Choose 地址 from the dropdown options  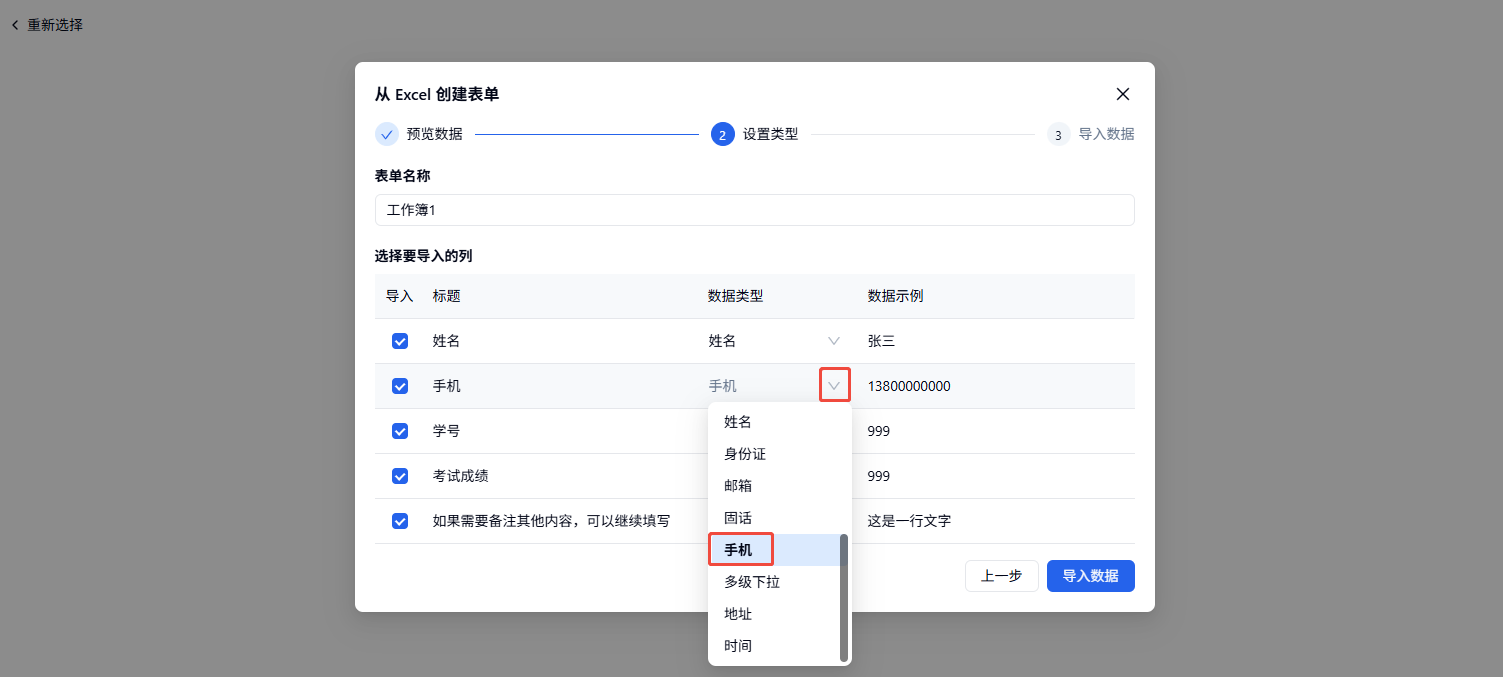pos(738,614)
